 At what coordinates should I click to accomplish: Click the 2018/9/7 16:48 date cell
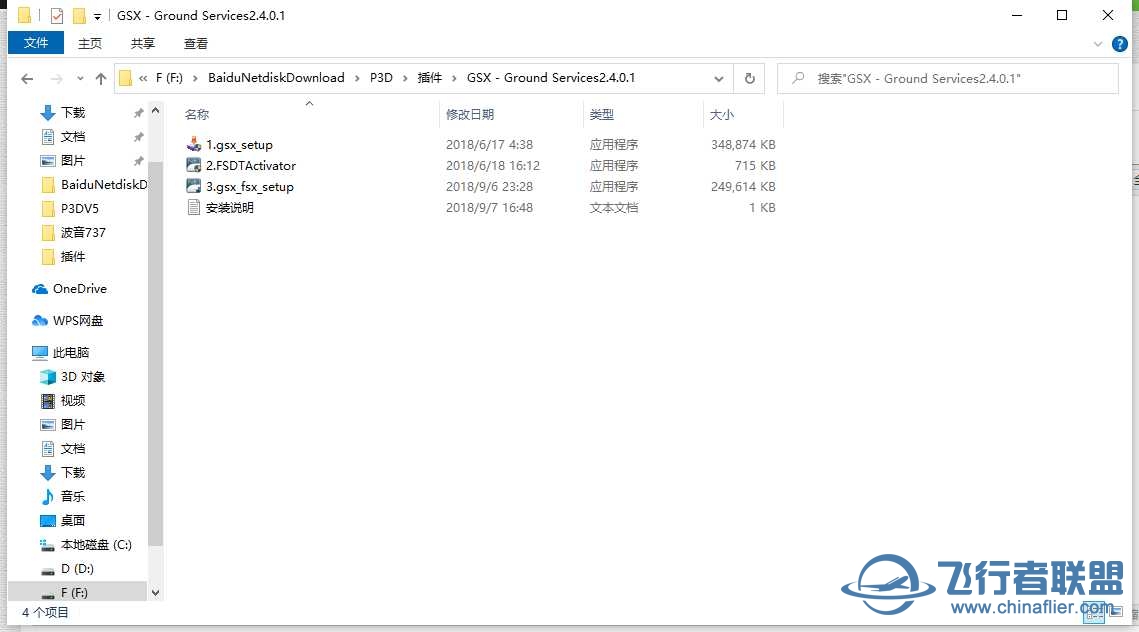pyautogui.click(x=489, y=208)
